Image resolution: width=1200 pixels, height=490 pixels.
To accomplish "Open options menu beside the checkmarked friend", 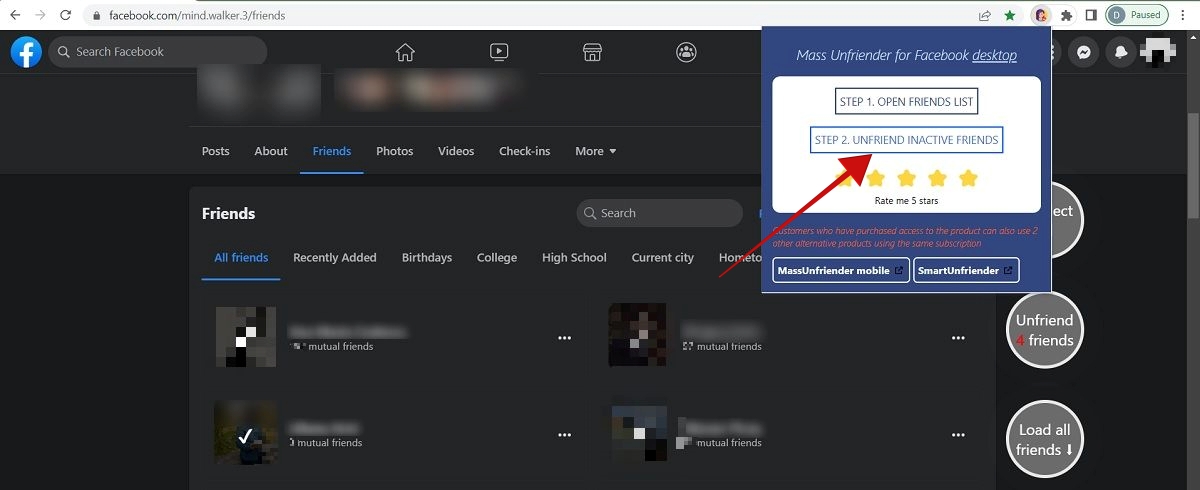I will (x=565, y=435).
